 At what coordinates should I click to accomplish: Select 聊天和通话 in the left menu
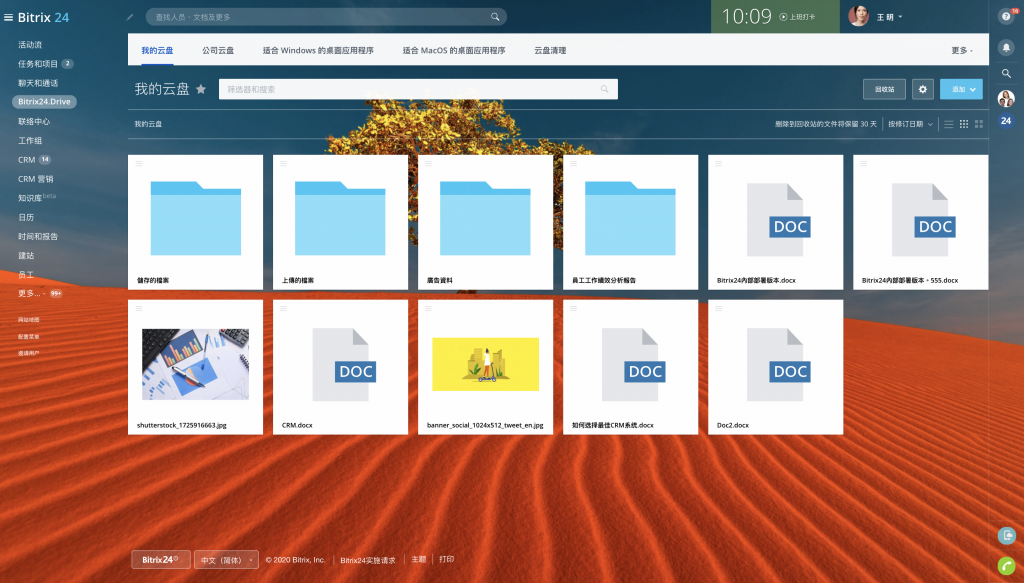click(x=38, y=83)
